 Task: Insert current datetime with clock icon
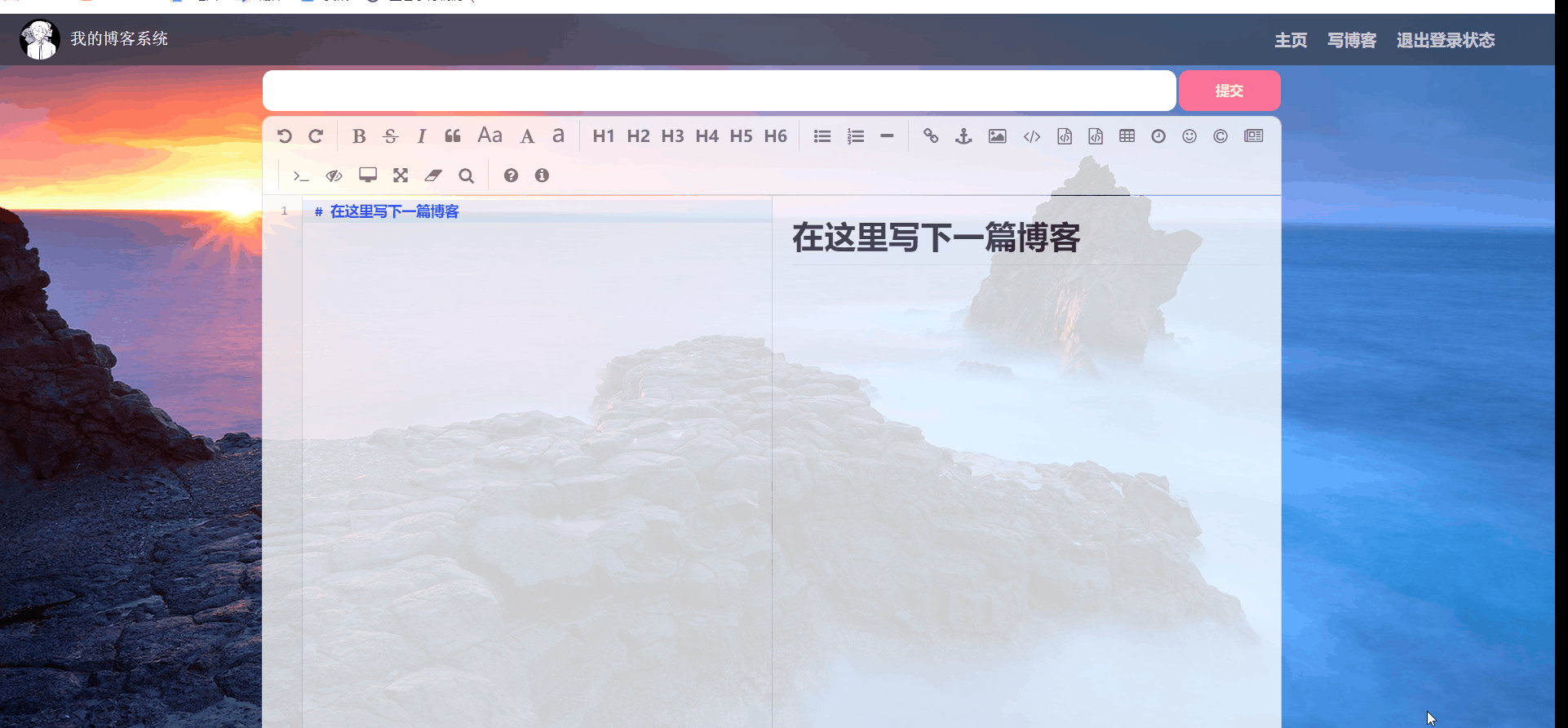(x=1158, y=136)
